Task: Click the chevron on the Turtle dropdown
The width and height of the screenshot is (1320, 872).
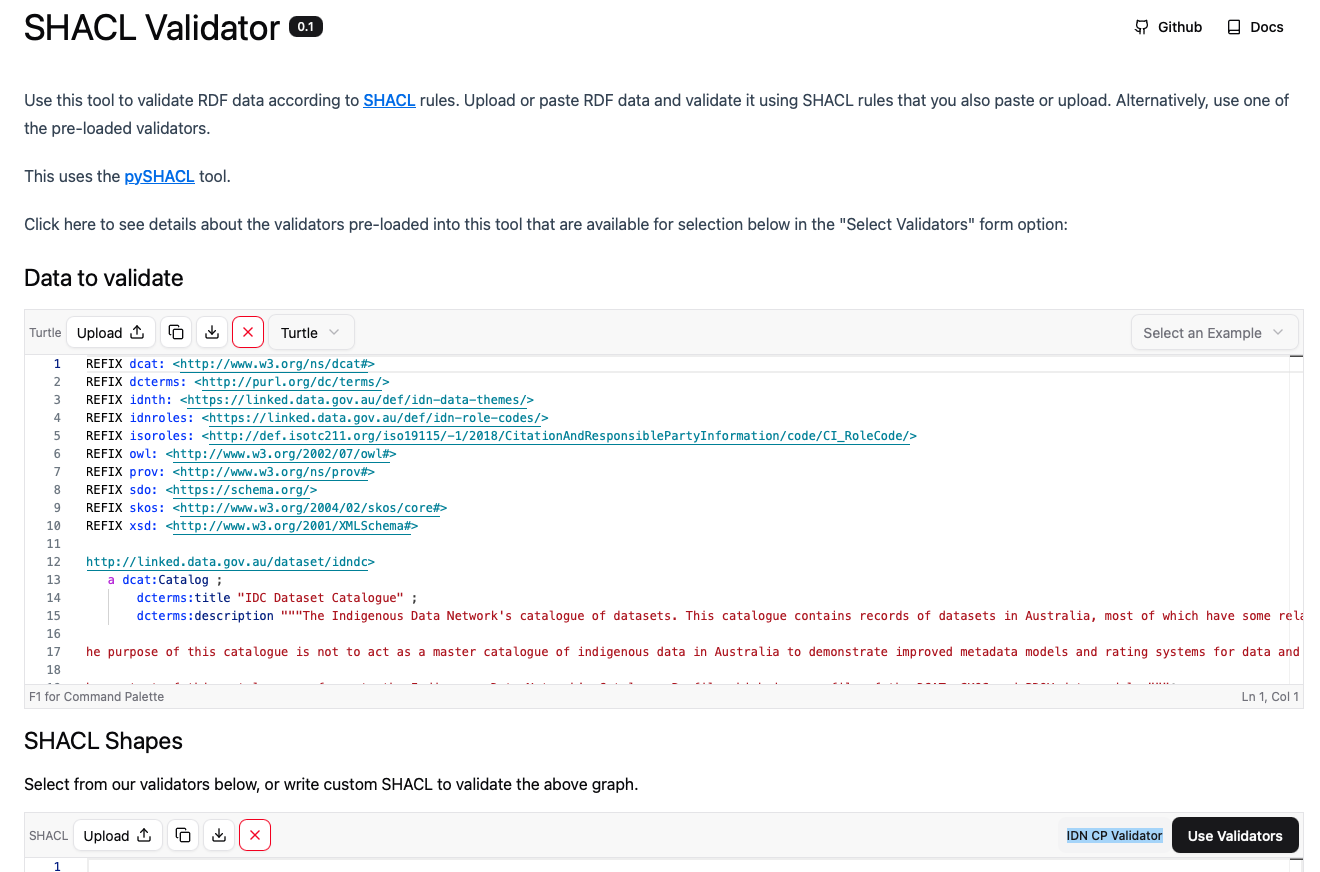Action: click(x=335, y=332)
